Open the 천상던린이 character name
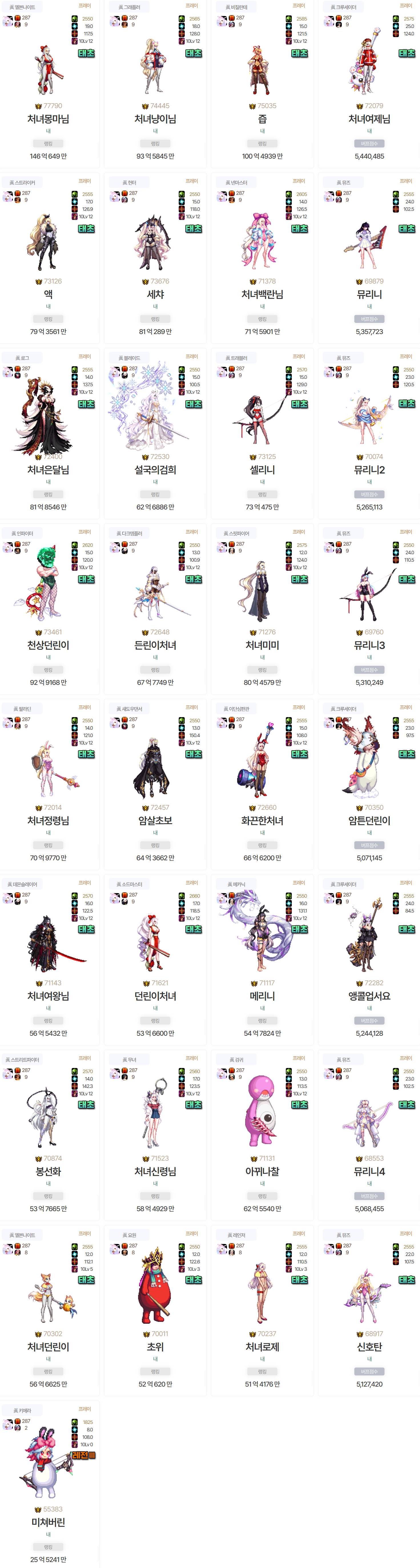 (48, 645)
